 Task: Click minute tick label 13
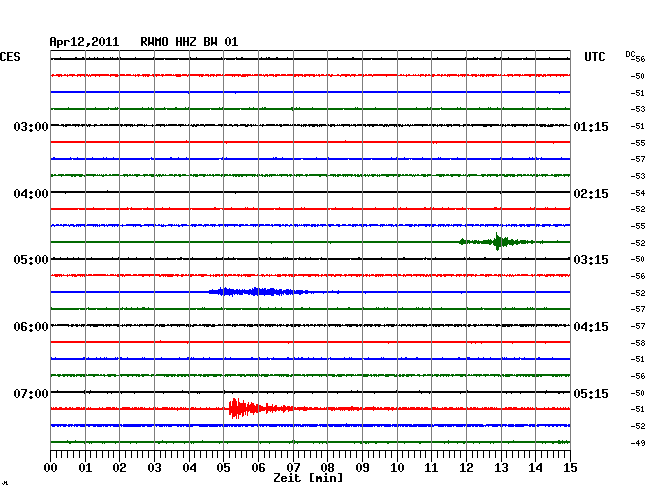click(x=501, y=468)
